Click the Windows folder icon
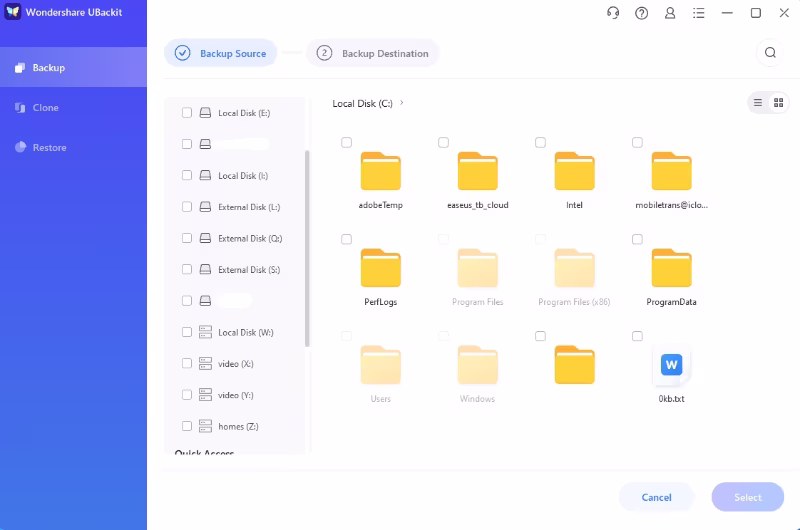The height and width of the screenshot is (530, 800). [x=478, y=365]
